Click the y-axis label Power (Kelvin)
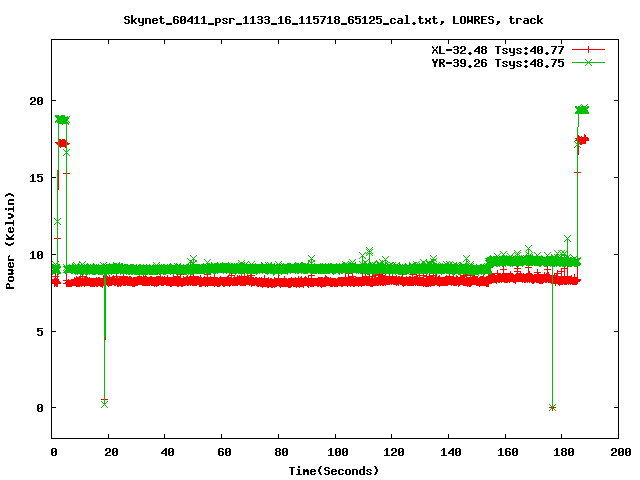The height and width of the screenshot is (480, 640). [x=10, y=241]
